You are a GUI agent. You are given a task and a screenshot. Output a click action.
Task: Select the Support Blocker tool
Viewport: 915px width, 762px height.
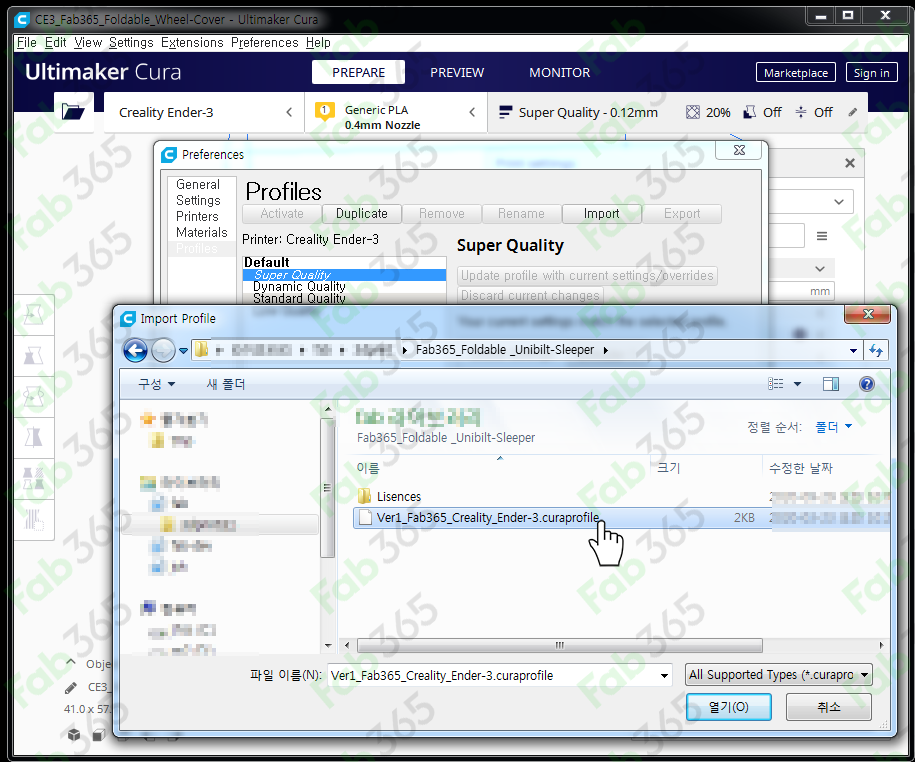click(34, 519)
